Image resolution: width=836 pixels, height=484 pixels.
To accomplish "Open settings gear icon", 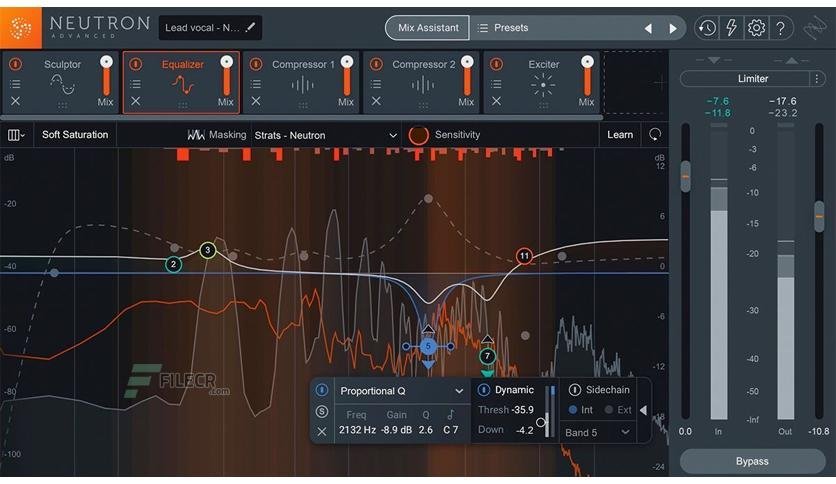I will [x=756, y=28].
